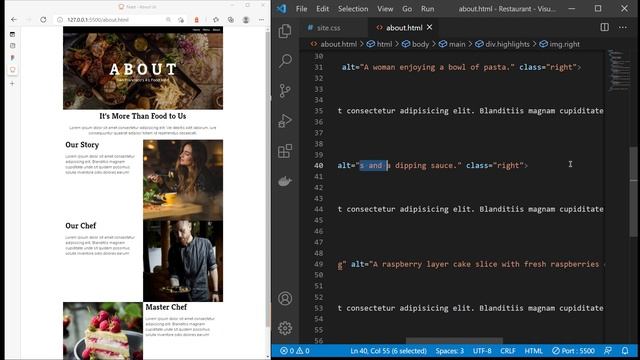Click the browser address bar URL
640x360 pixels.
coord(98,20)
